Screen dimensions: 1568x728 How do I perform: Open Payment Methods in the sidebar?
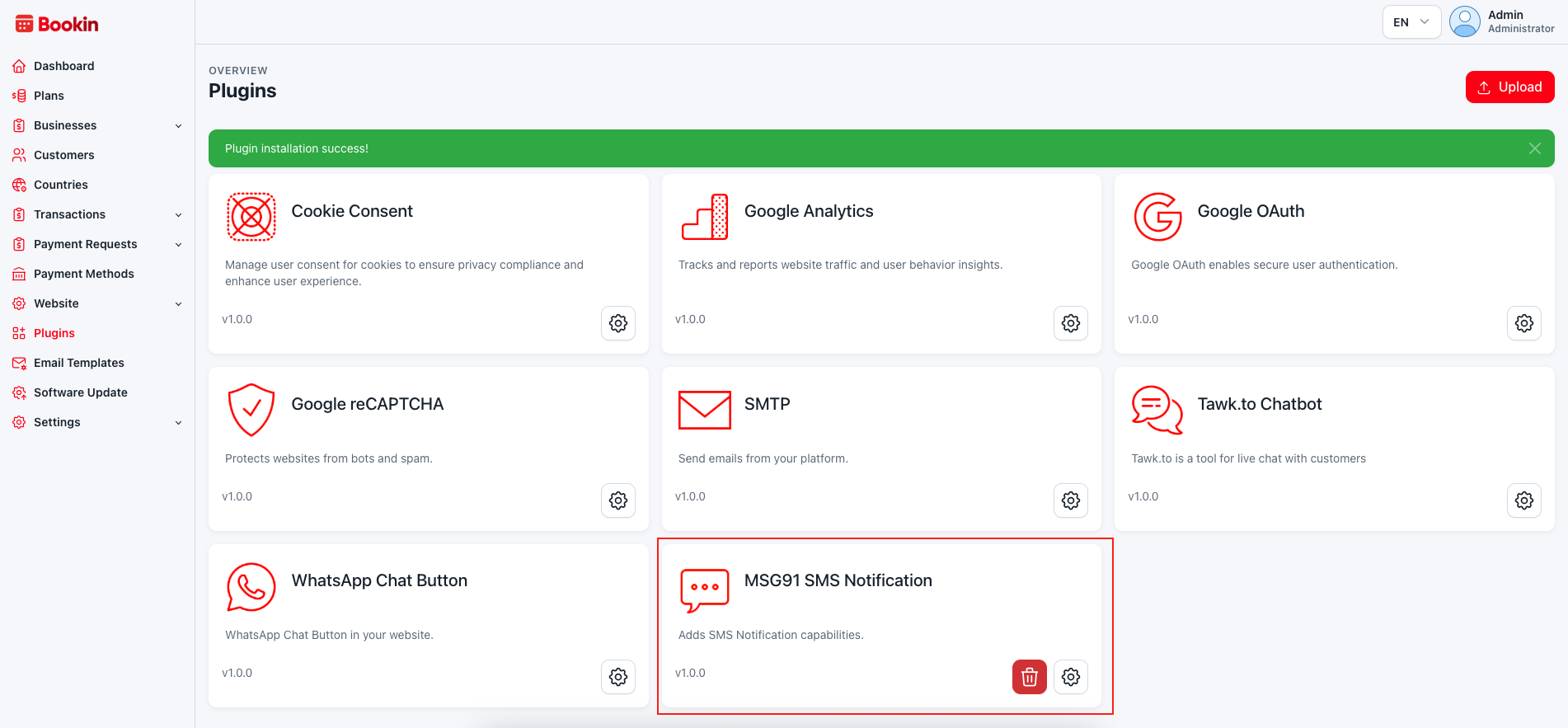pos(83,274)
